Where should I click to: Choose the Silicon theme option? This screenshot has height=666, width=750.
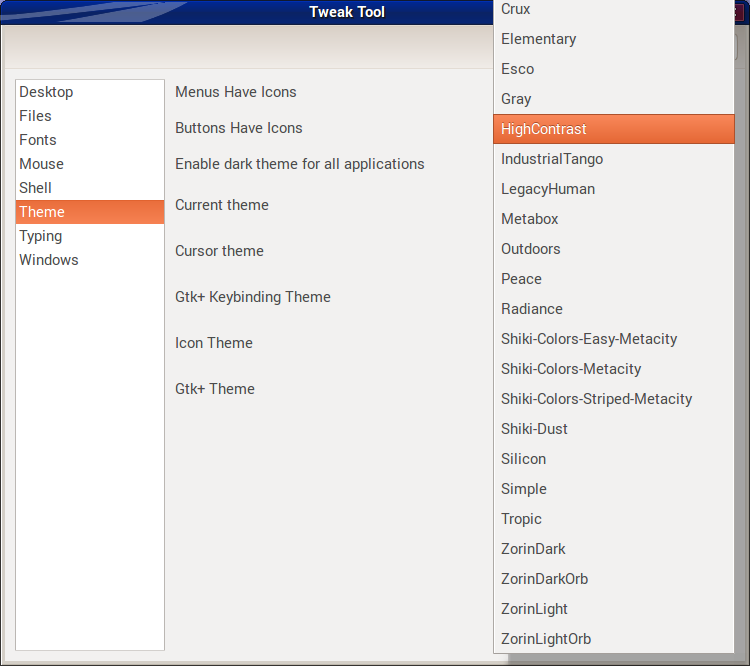pyautogui.click(x=523, y=459)
